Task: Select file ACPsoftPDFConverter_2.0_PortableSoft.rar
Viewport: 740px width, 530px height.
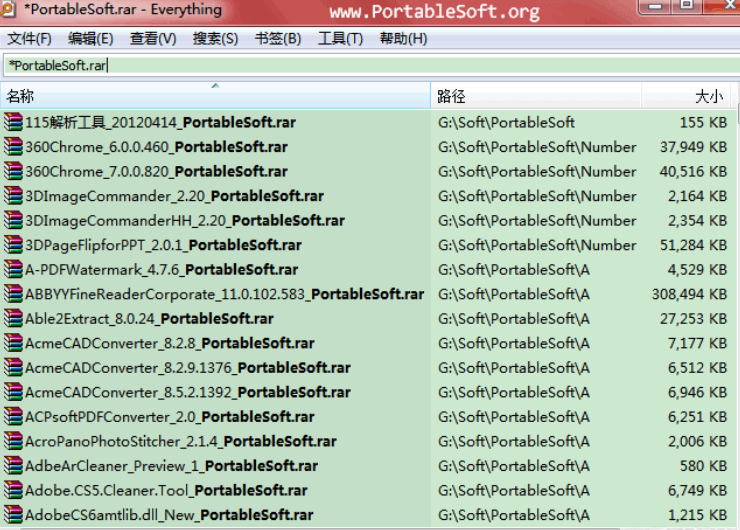Action: coord(170,417)
